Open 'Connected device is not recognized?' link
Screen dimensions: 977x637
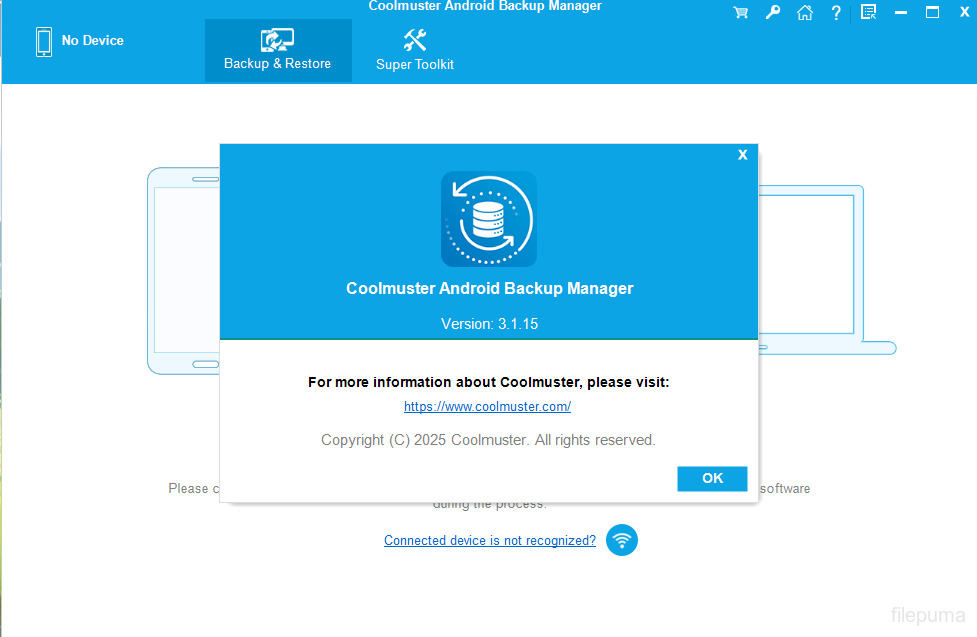[489, 540]
